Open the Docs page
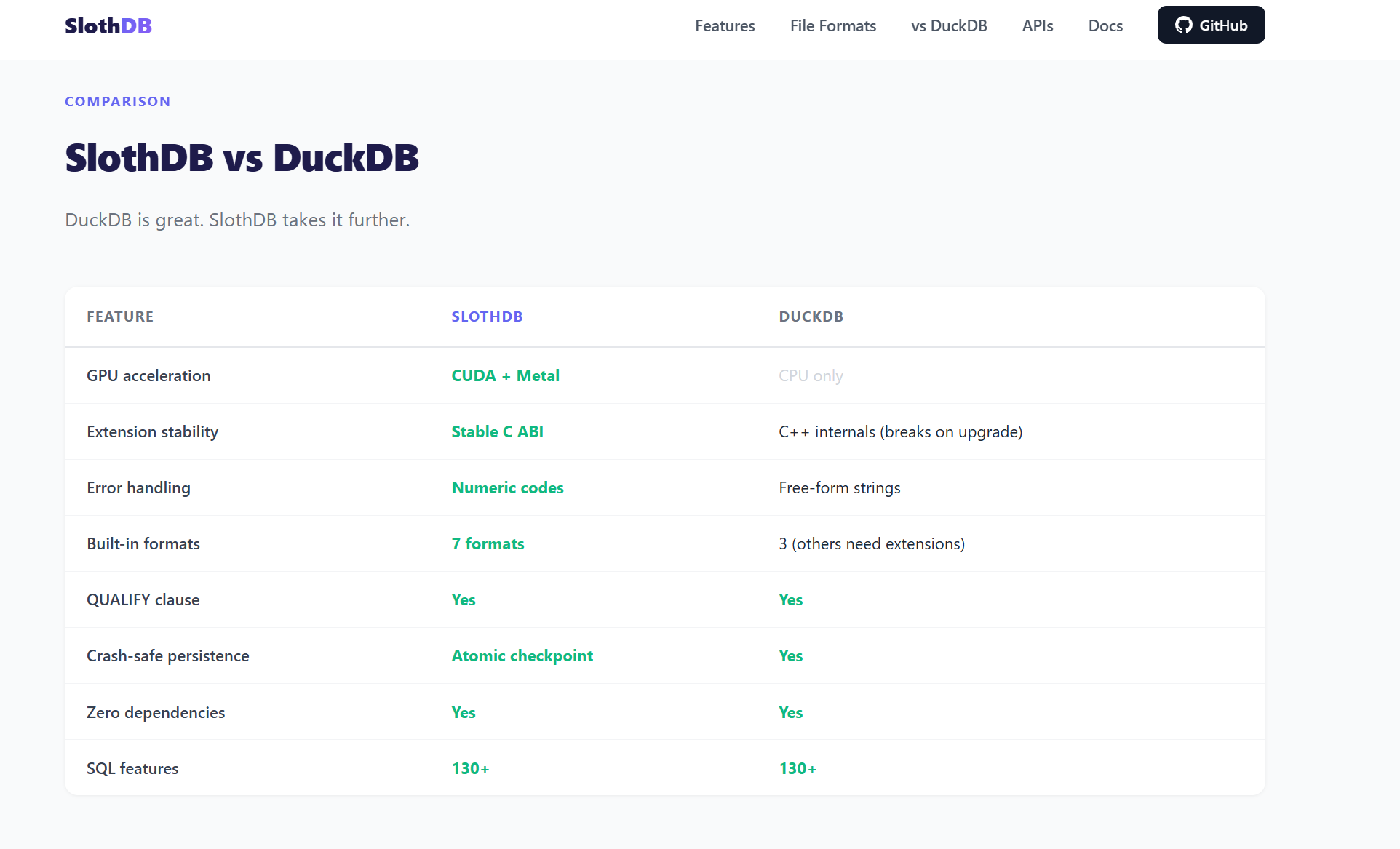Image resolution: width=1400 pixels, height=849 pixels. coord(1105,25)
